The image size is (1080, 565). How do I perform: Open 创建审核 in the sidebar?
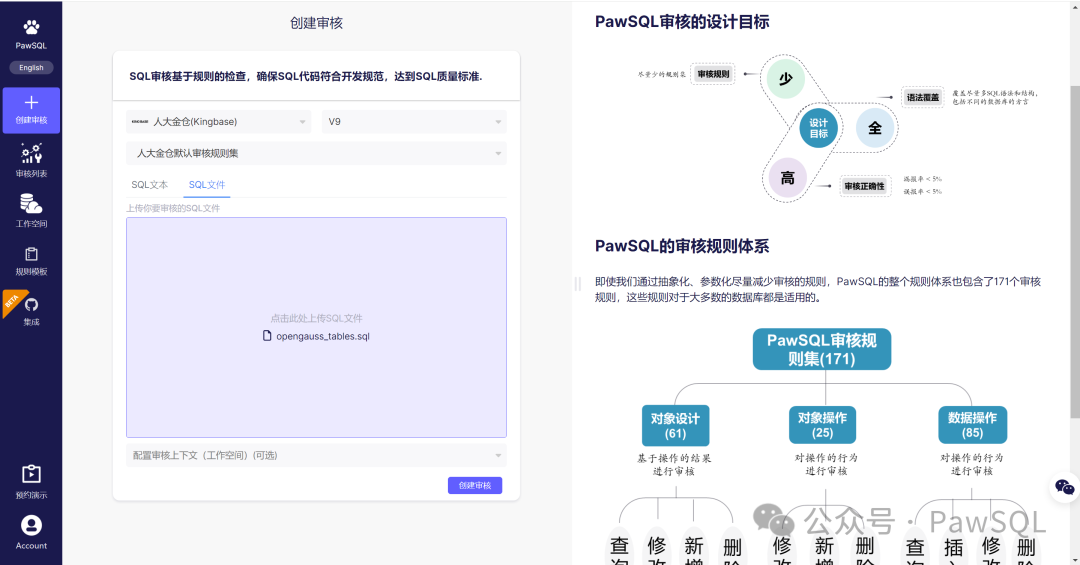[x=31, y=110]
